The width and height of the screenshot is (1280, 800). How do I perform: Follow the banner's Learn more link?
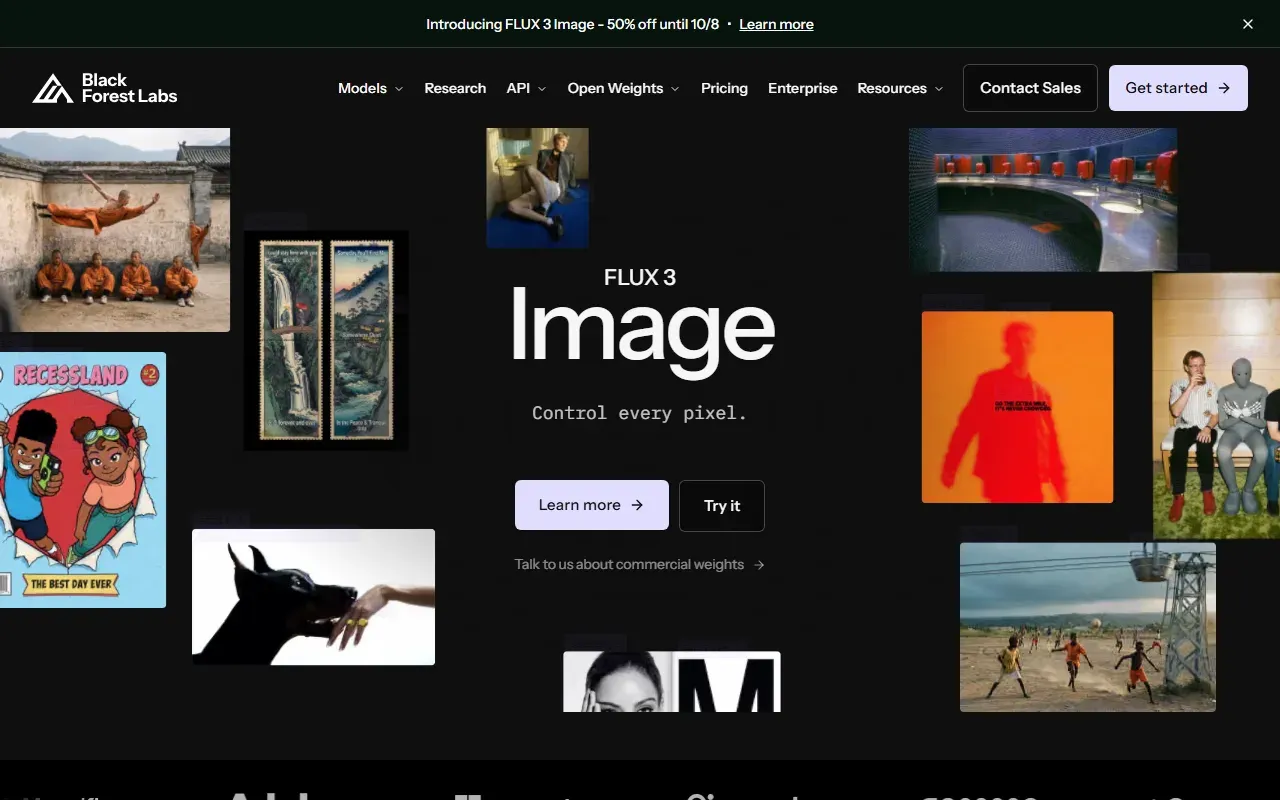coord(776,24)
